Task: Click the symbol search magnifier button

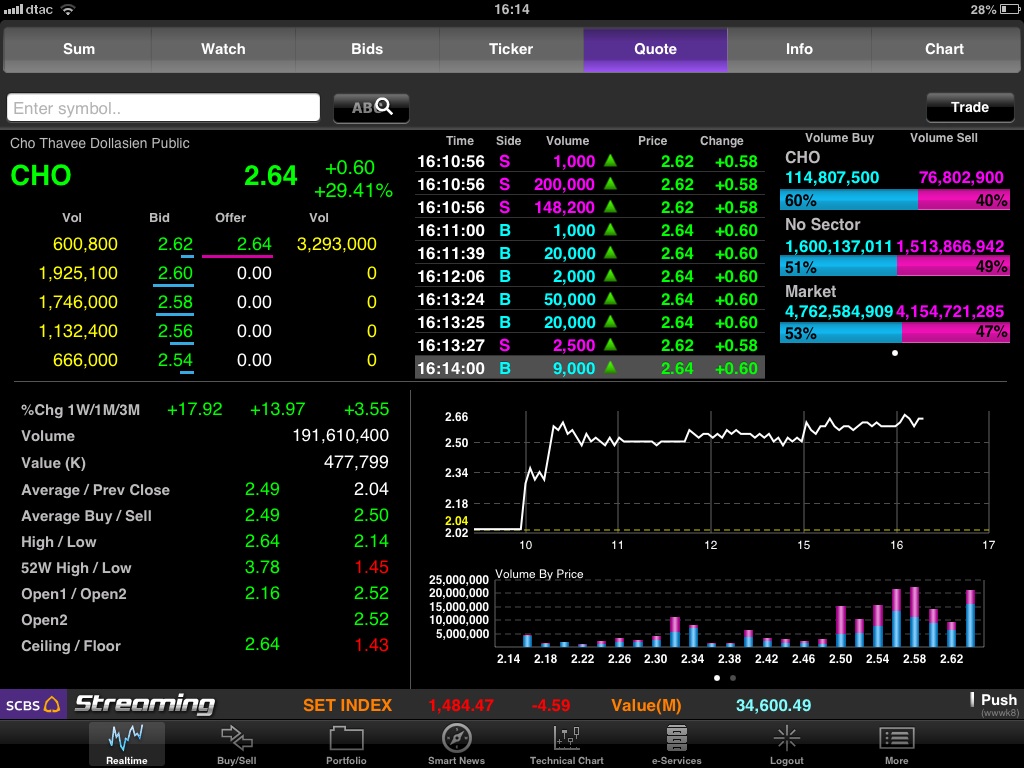Action: (x=371, y=108)
